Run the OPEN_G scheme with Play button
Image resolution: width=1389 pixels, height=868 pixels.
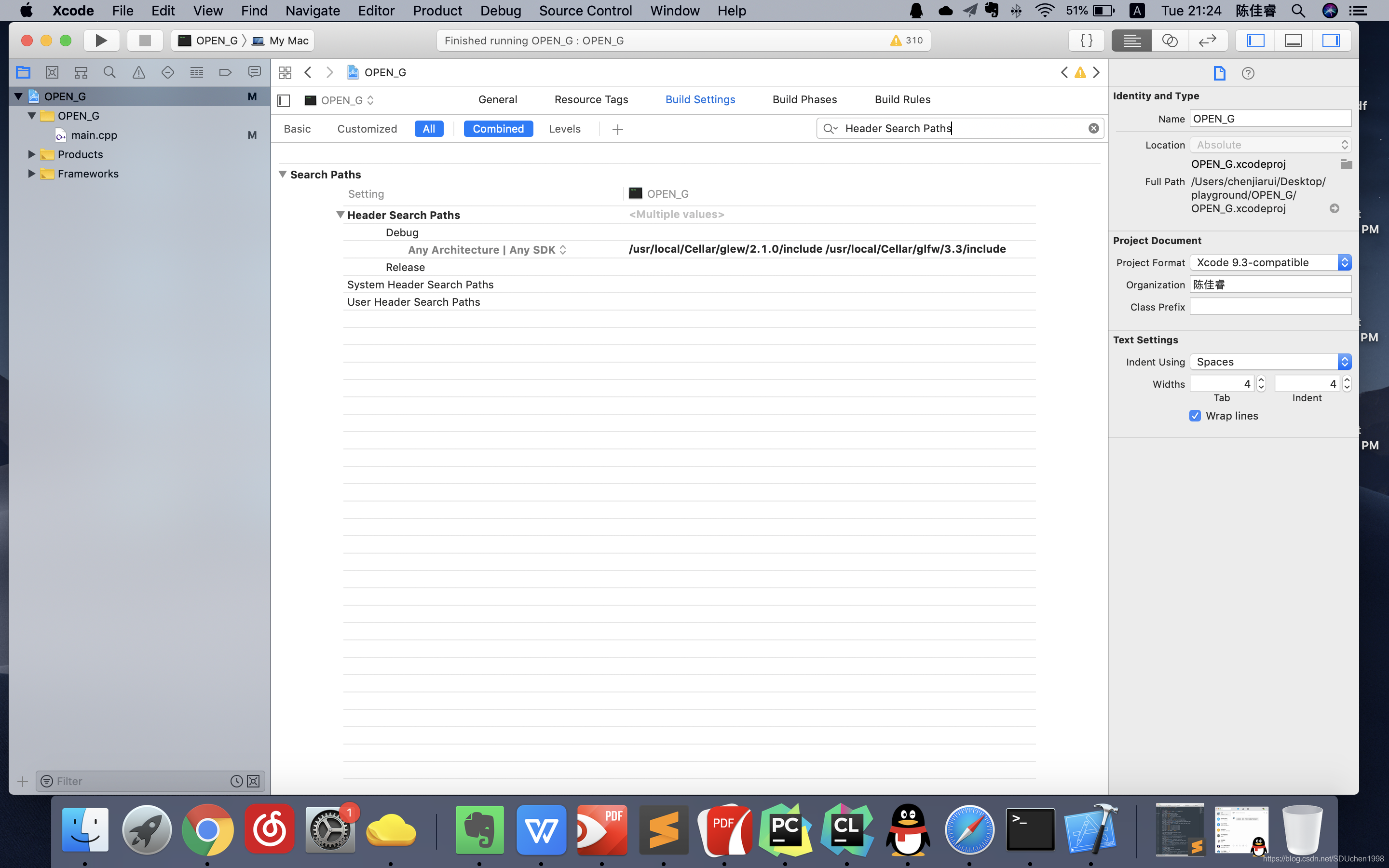(101, 40)
